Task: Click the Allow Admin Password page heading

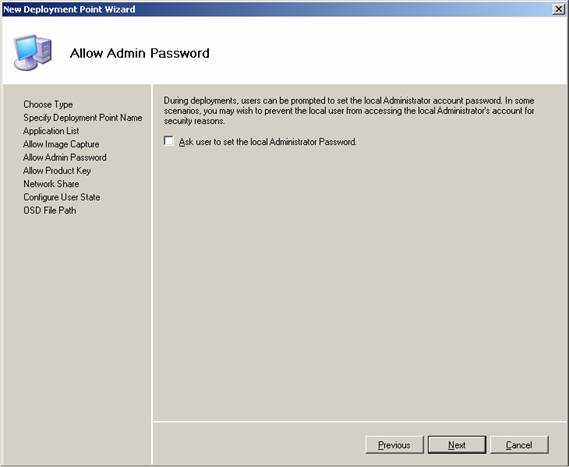Action: point(140,53)
